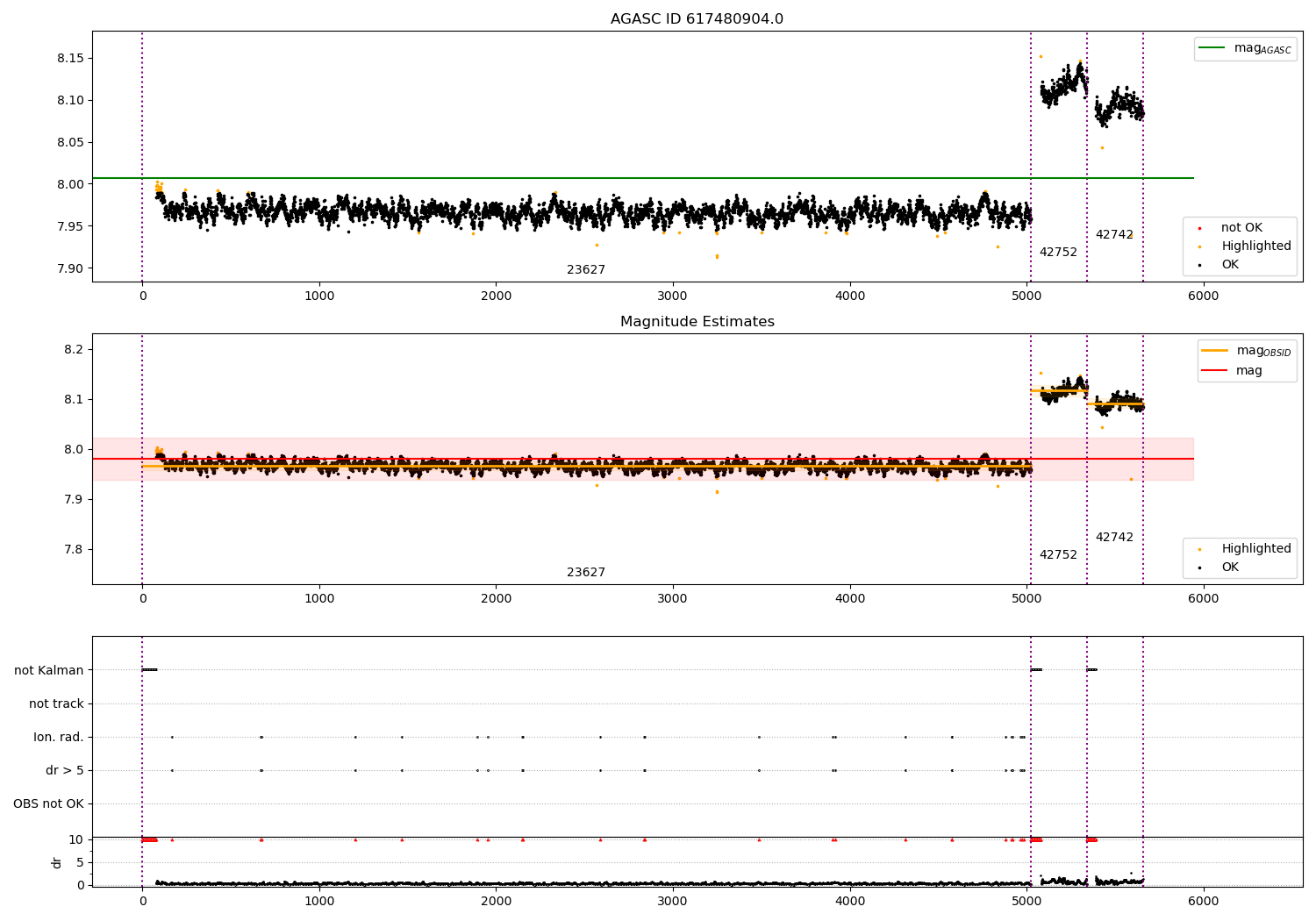Click the 3000 x-tick in the middle plot
Screen dimensions: 1316x921
tap(673, 599)
